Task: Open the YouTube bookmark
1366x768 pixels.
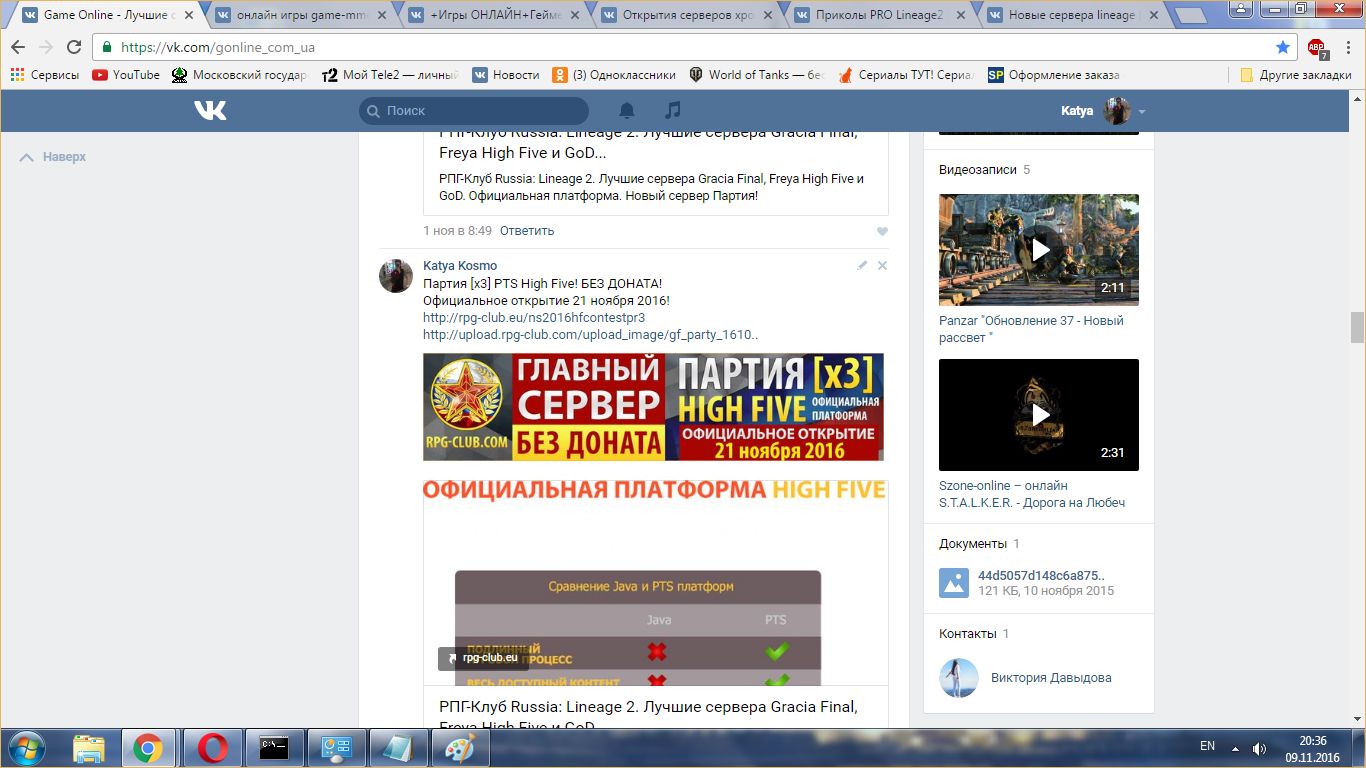Action: point(126,75)
